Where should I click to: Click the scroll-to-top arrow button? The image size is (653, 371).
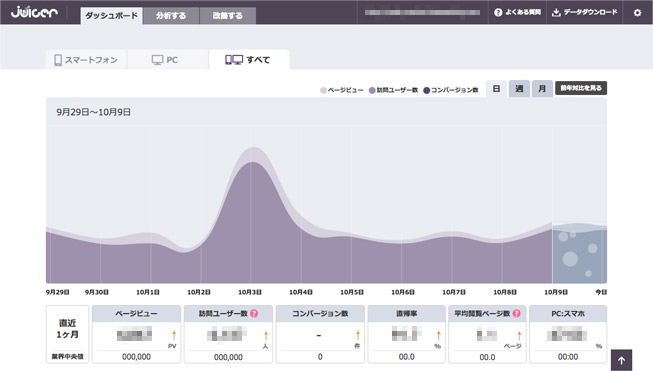pyautogui.click(x=621, y=360)
